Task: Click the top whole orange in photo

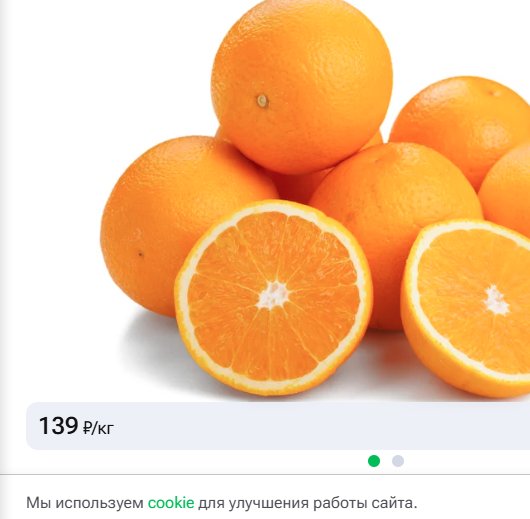Action: click(302, 86)
